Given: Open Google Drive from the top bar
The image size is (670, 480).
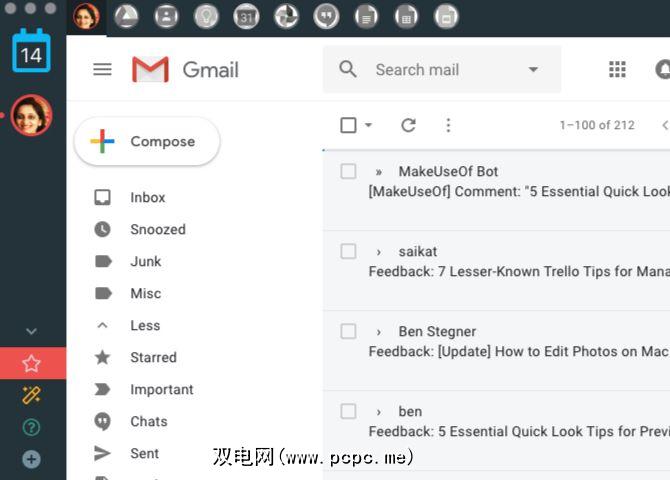Looking at the screenshot, I should click(126, 17).
